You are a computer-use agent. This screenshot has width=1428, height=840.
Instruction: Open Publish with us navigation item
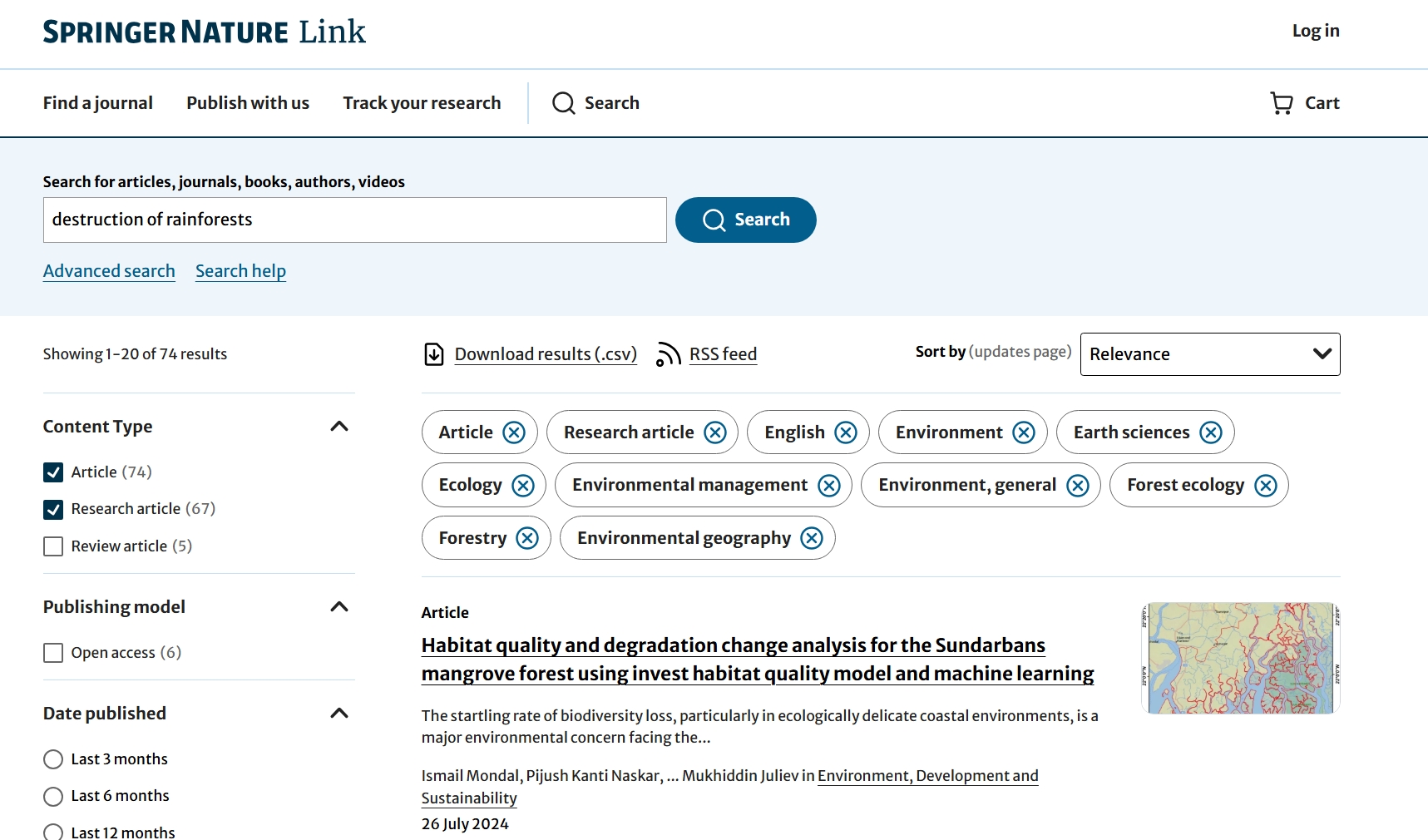pos(248,103)
